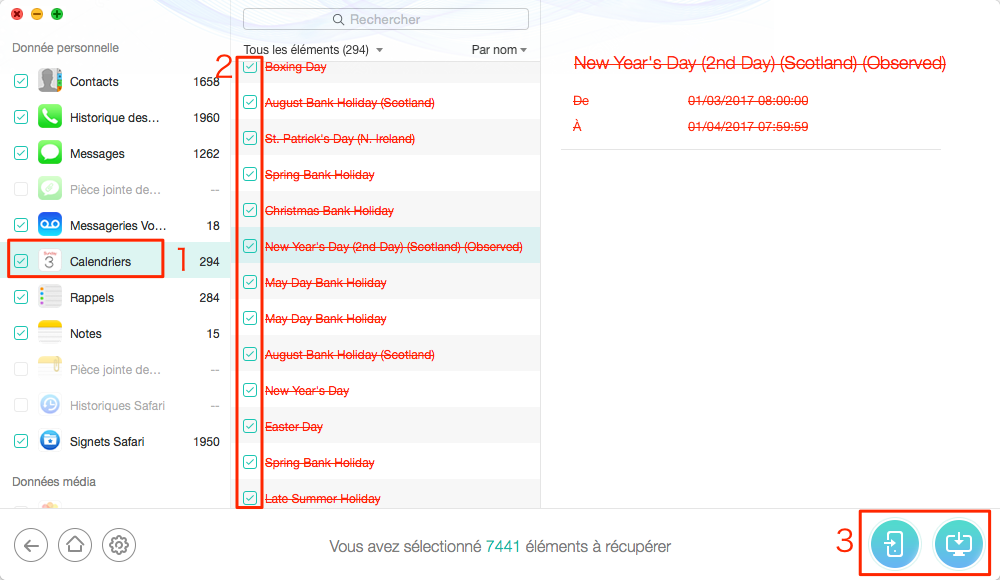Recover to device with phone icon button
1000x580 pixels.
click(x=895, y=544)
